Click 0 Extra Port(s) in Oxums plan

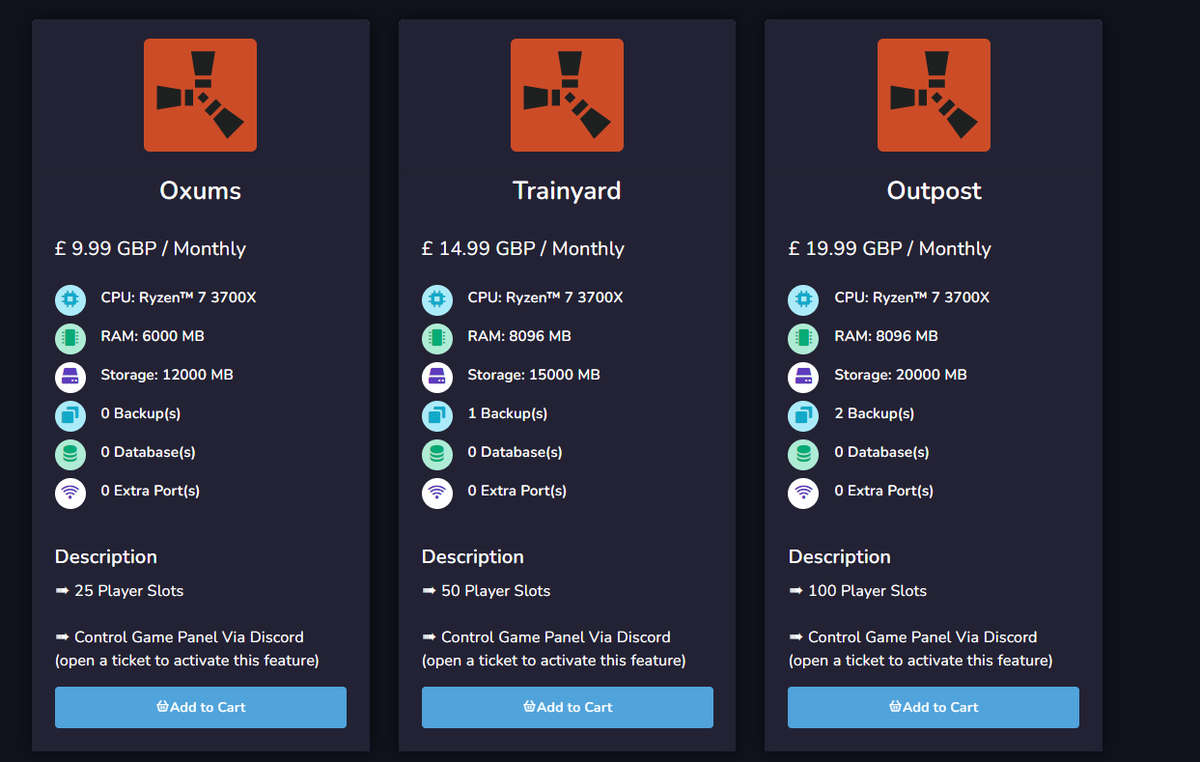(x=150, y=491)
